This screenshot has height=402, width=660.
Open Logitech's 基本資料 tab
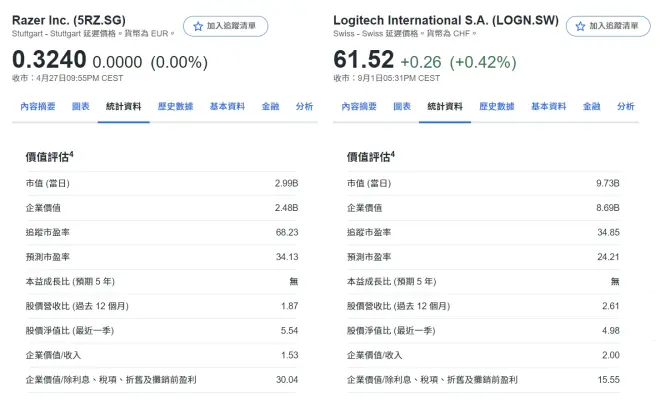click(x=548, y=106)
